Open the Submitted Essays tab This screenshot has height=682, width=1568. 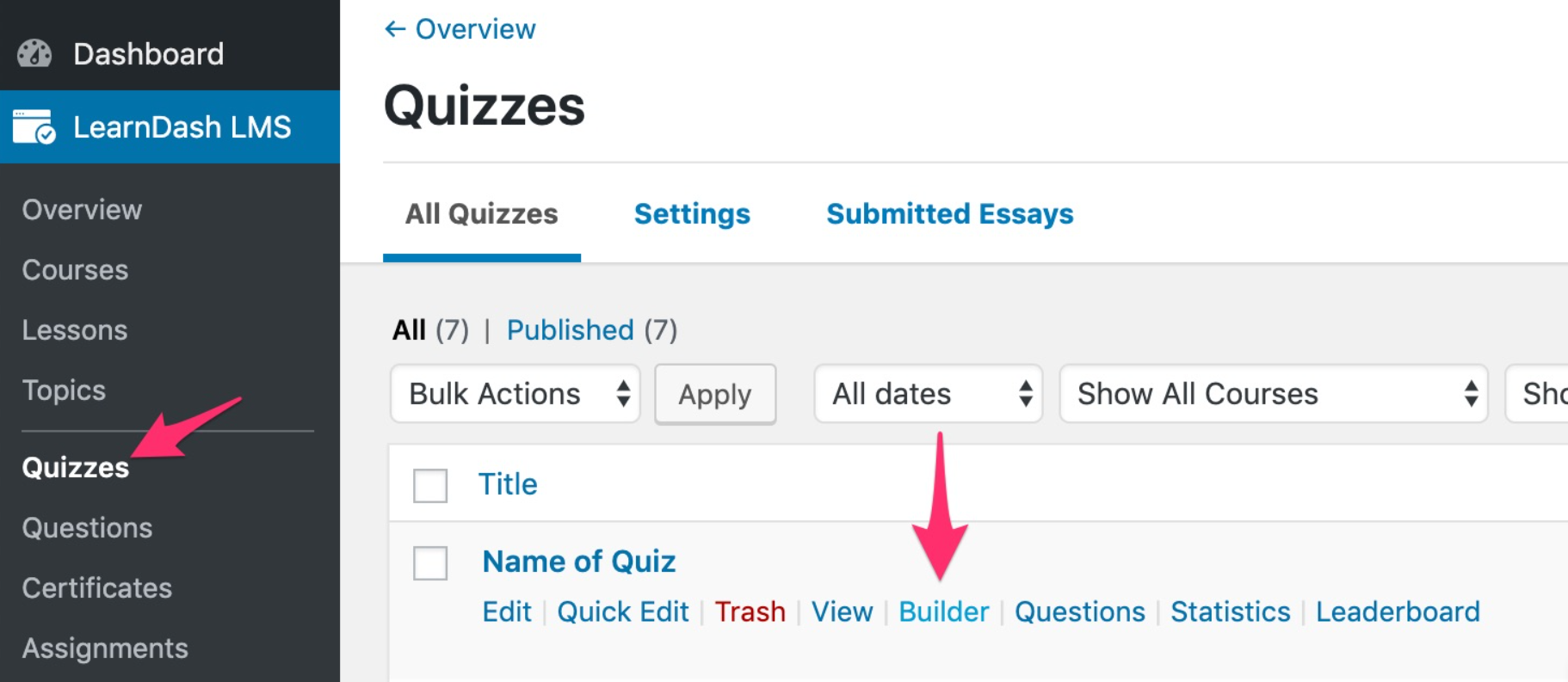coord(948,214)
